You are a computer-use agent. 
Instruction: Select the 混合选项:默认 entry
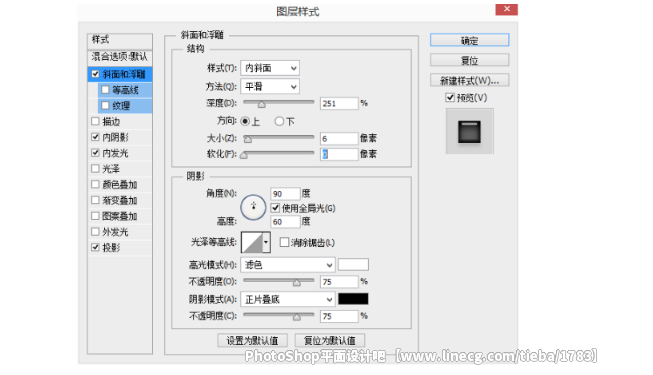click(120, 57)
